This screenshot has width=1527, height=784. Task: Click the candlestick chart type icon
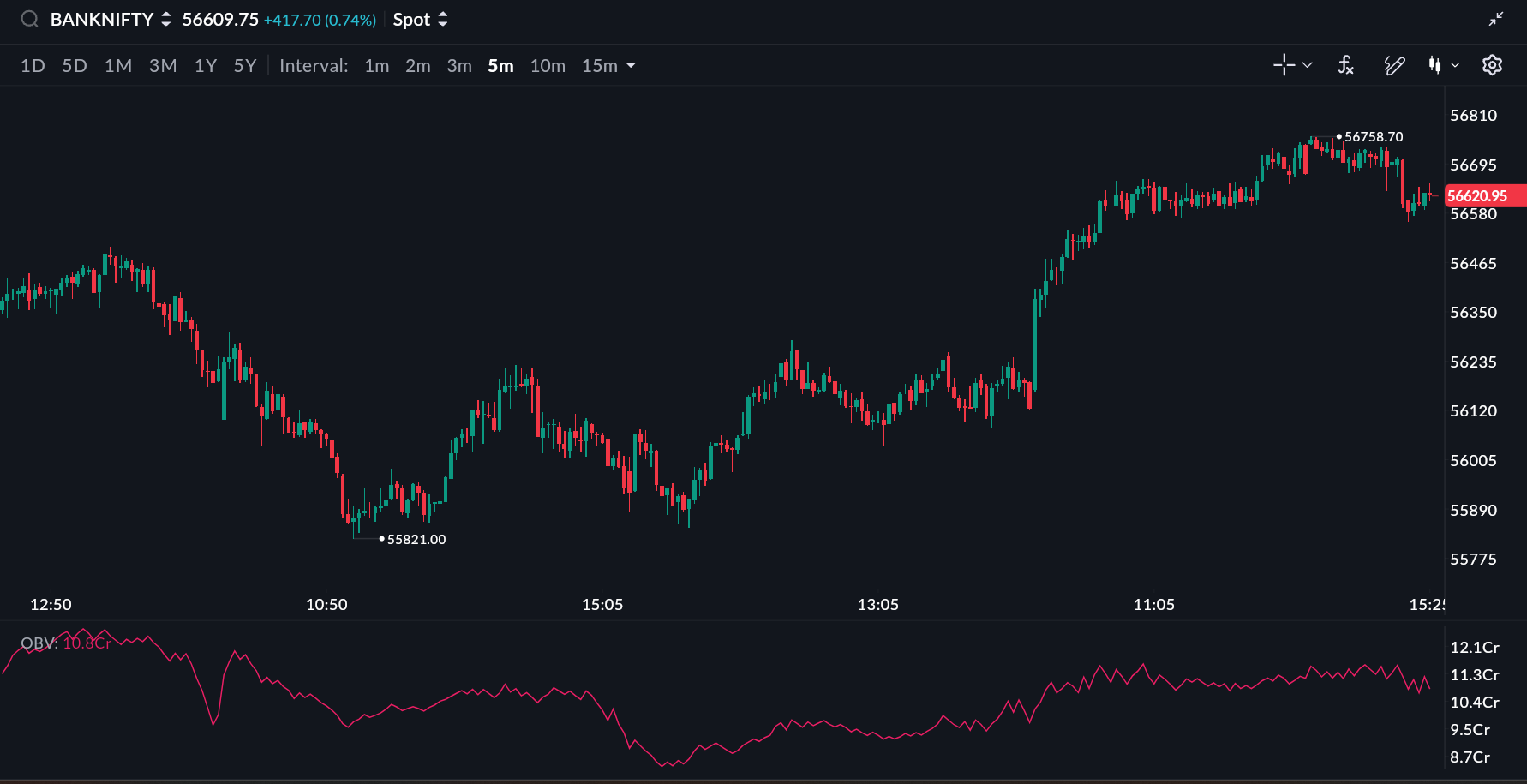tap(1434, 65)
